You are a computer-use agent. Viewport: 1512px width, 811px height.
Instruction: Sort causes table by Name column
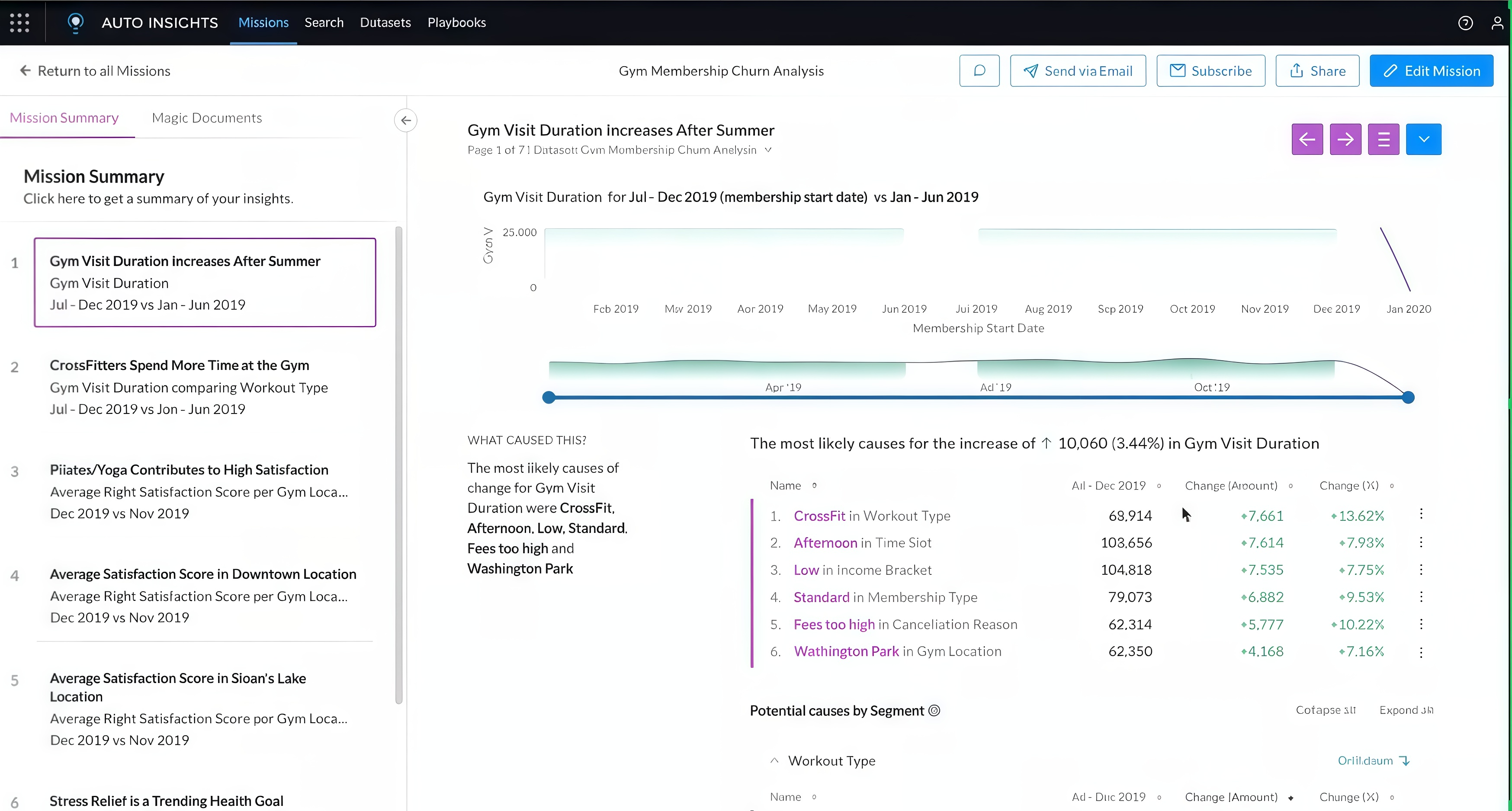pyautogui.click(x=785, y=485)
